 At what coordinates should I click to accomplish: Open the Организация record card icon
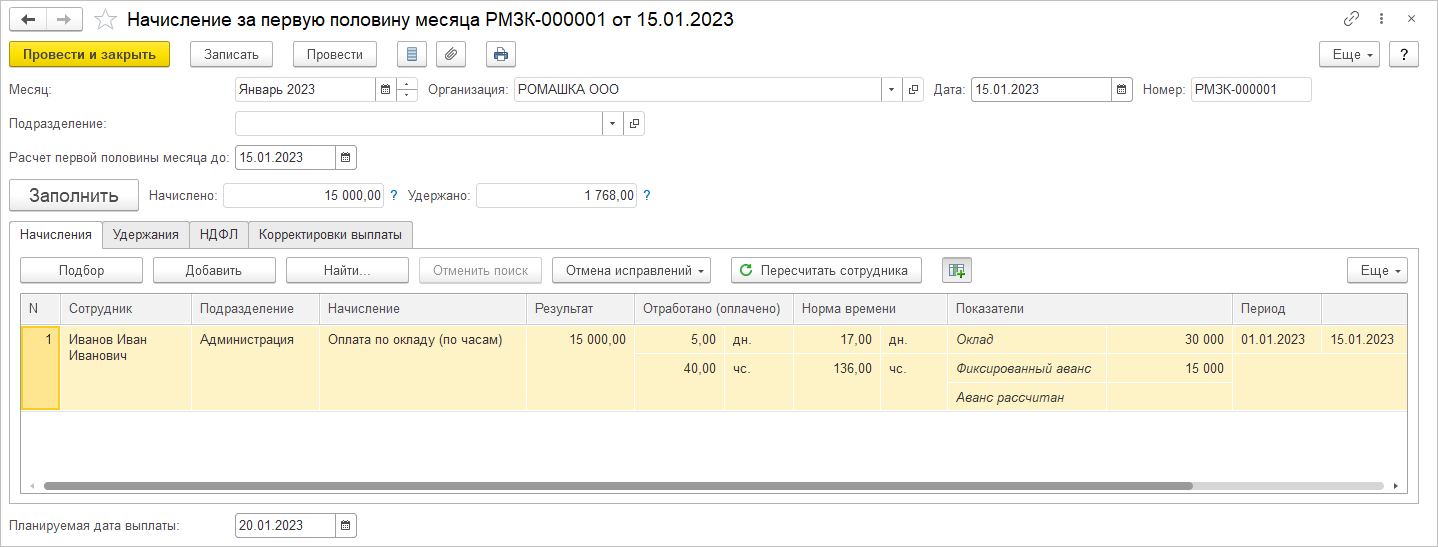point(913,90)
